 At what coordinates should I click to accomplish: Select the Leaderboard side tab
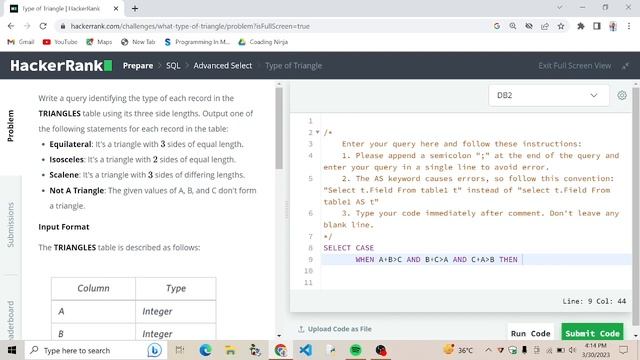11,320
